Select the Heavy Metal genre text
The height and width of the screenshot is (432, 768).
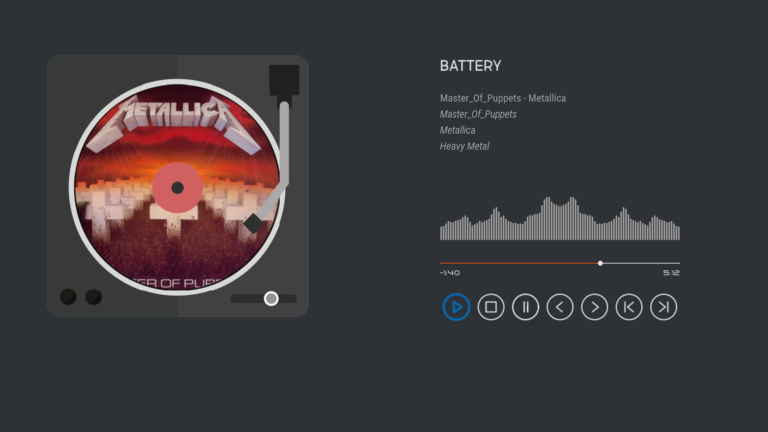pyautogui.click(x=464, y=146)
